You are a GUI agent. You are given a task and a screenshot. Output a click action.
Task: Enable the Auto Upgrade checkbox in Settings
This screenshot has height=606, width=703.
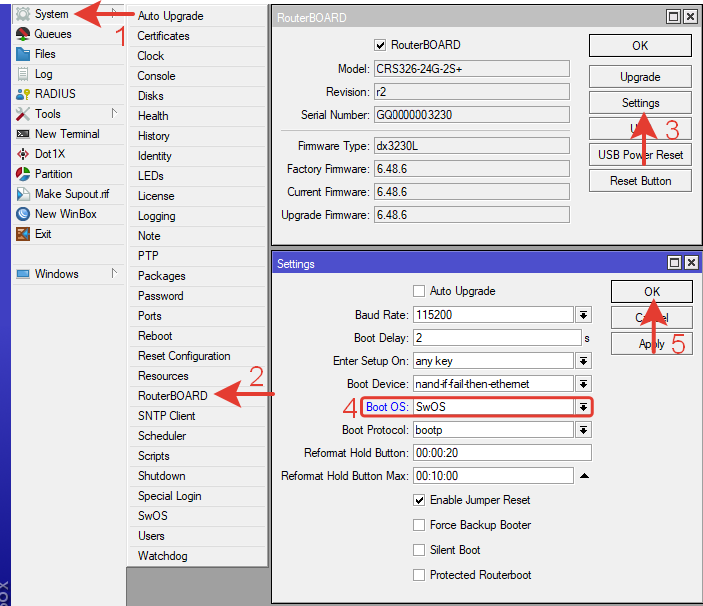pyautogui.click(x=419, y=291)
